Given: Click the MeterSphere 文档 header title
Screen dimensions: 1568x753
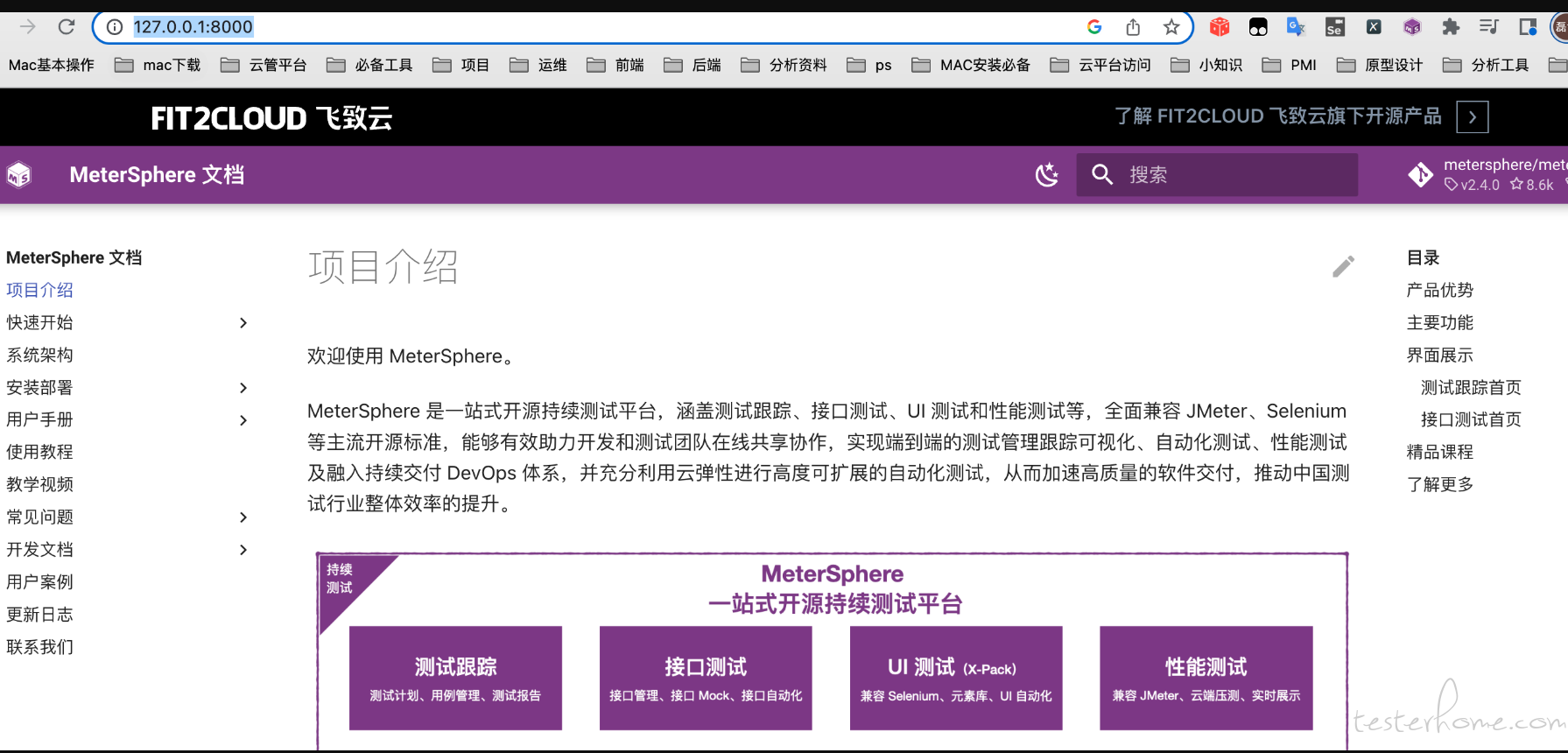Looking at the screenshot, I should click(x=157, y=175).
